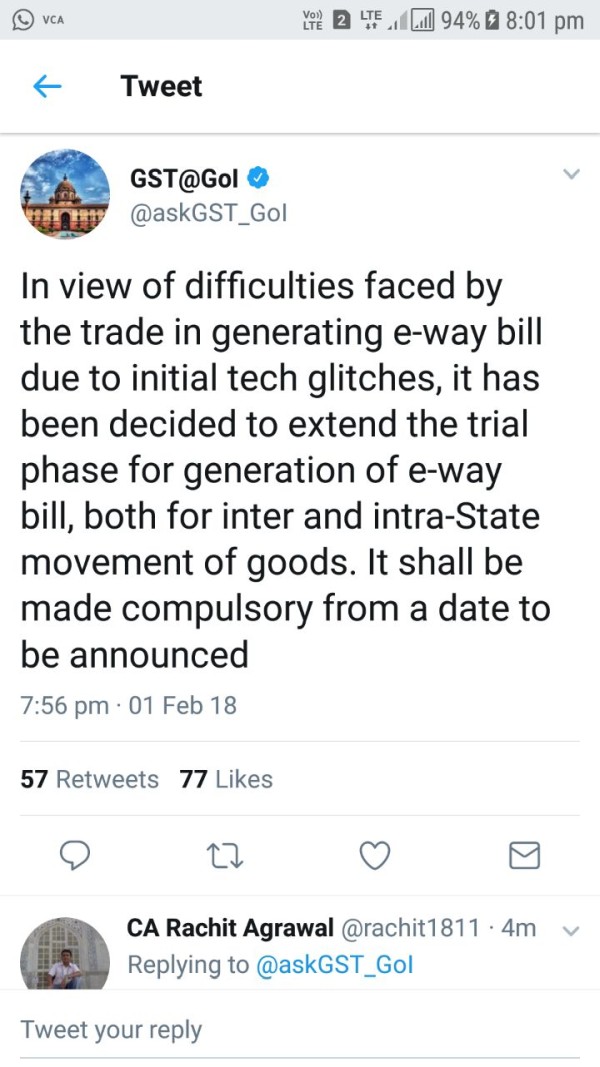The height and width of the screenshot is (1067, 600).
Task: Tap the battery icon in the status bar
Action: point(492,20)
